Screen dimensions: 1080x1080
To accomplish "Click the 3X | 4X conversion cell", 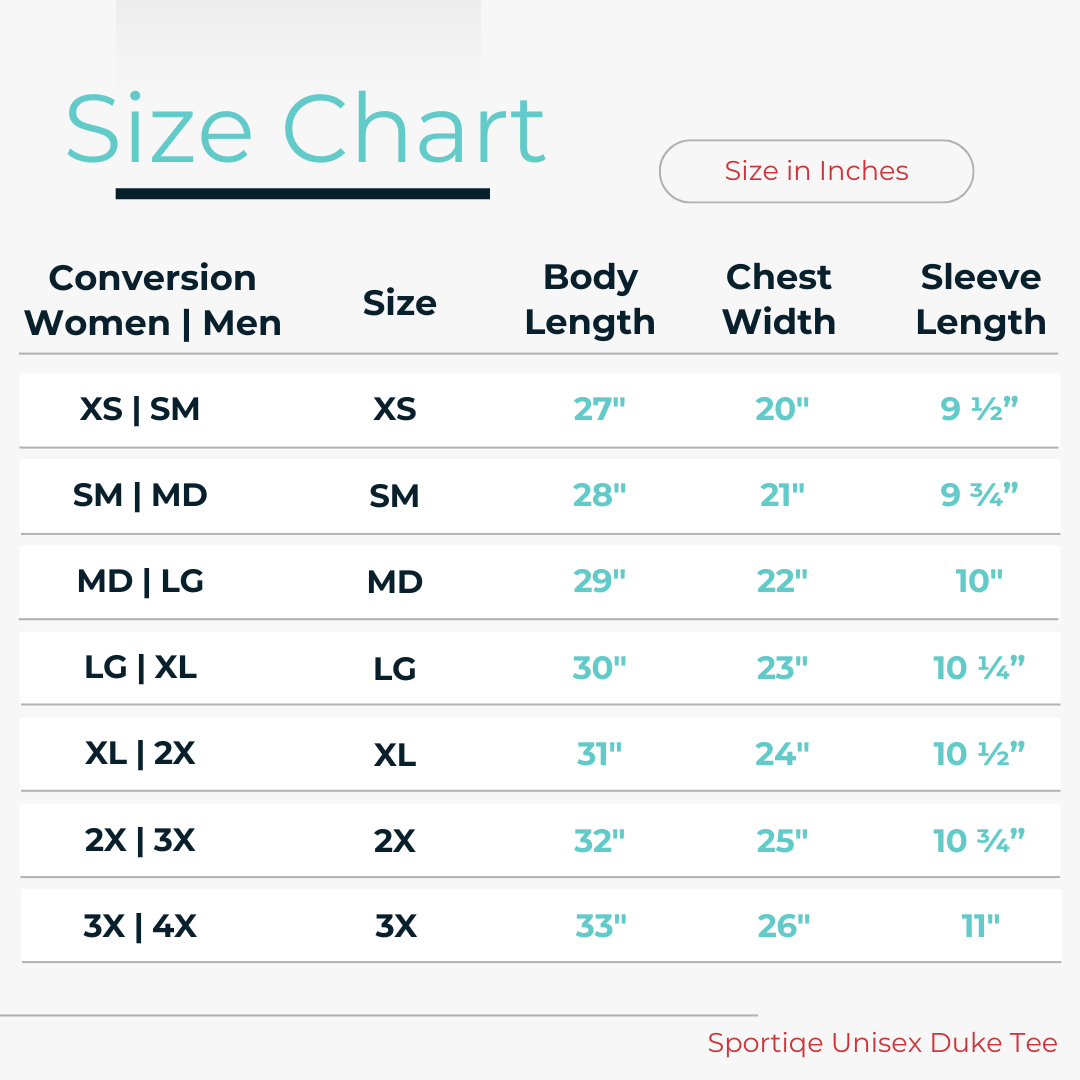I will pyautogui.click(x=140, y=927).
